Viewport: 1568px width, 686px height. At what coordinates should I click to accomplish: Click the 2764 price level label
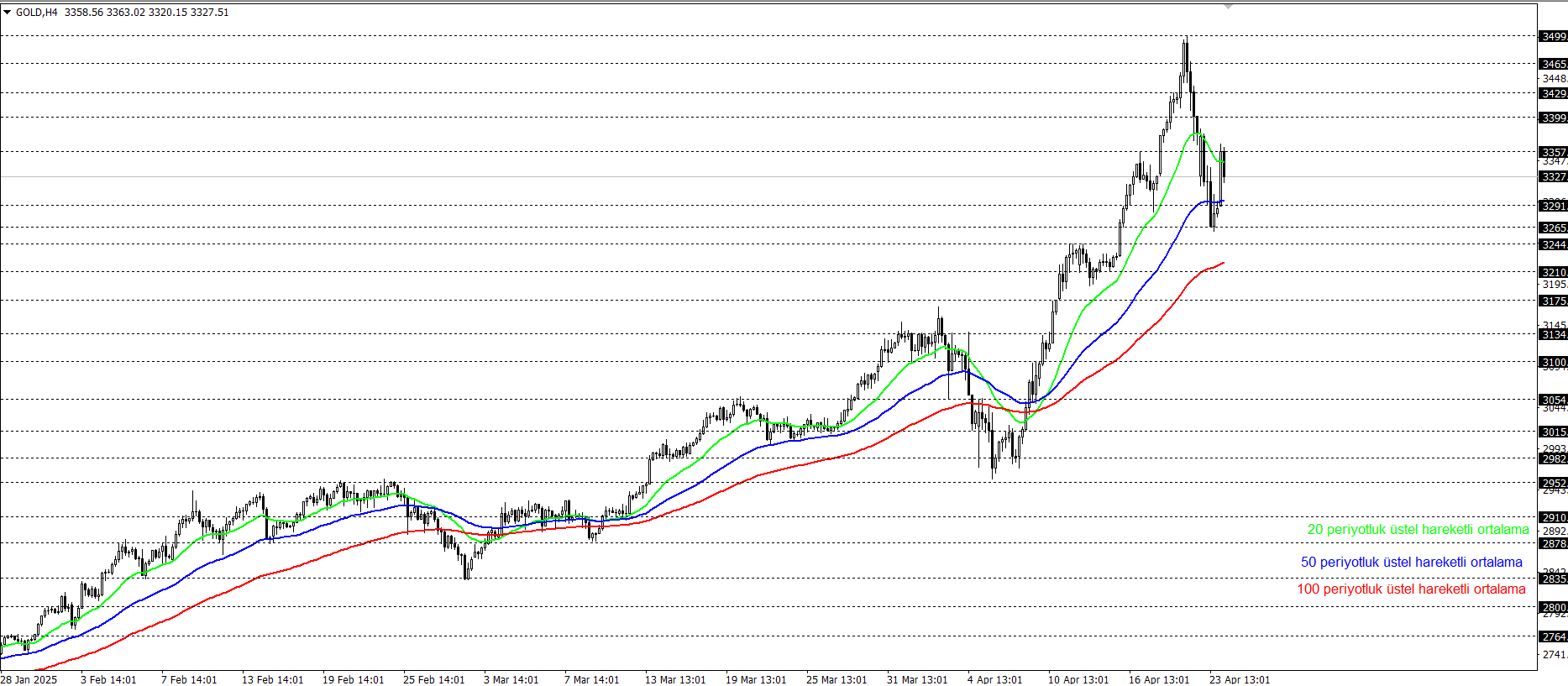pos(1553,636)
